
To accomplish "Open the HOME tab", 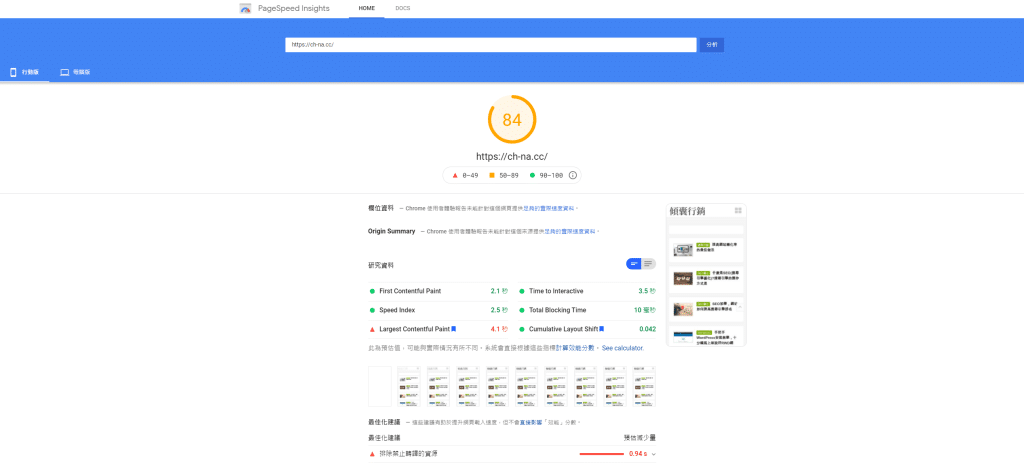I will coord(366,8).
